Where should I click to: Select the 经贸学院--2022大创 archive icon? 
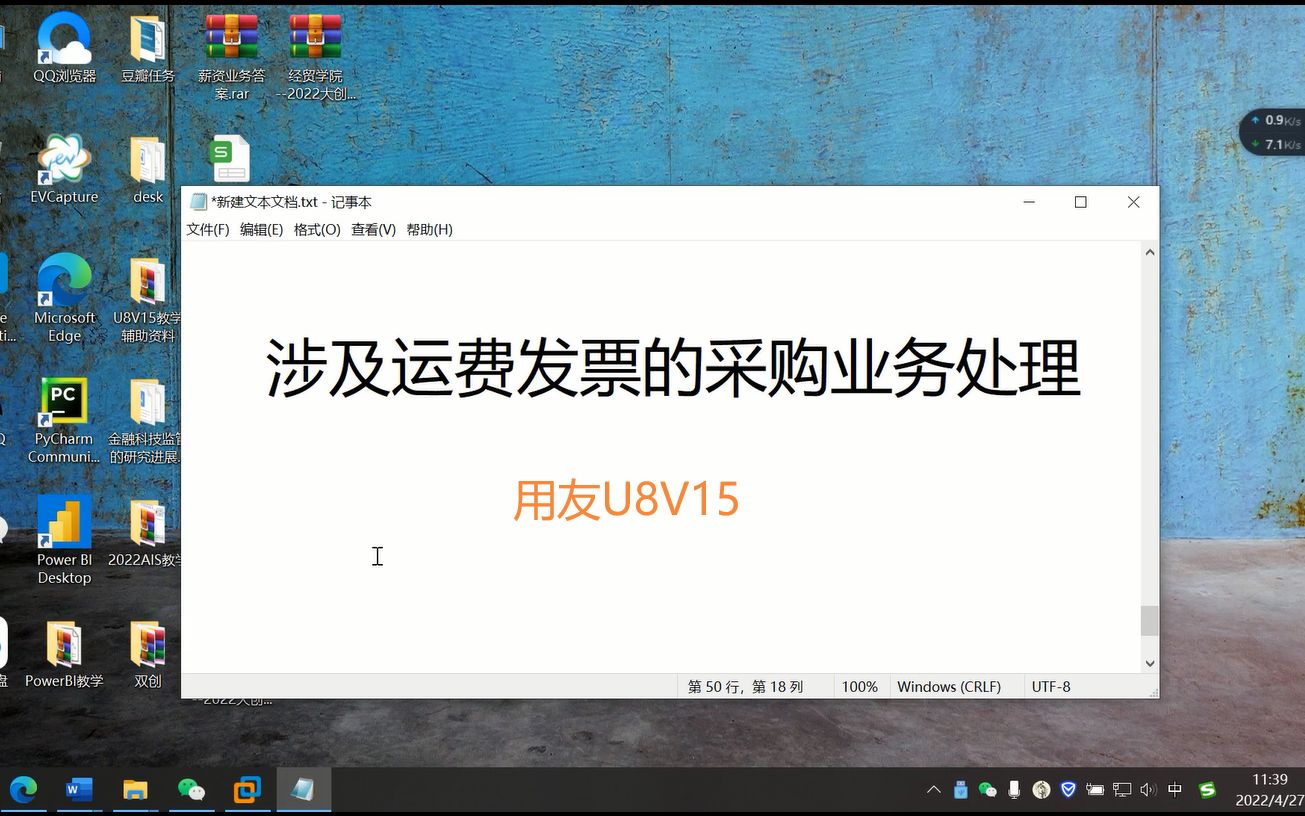316,56
